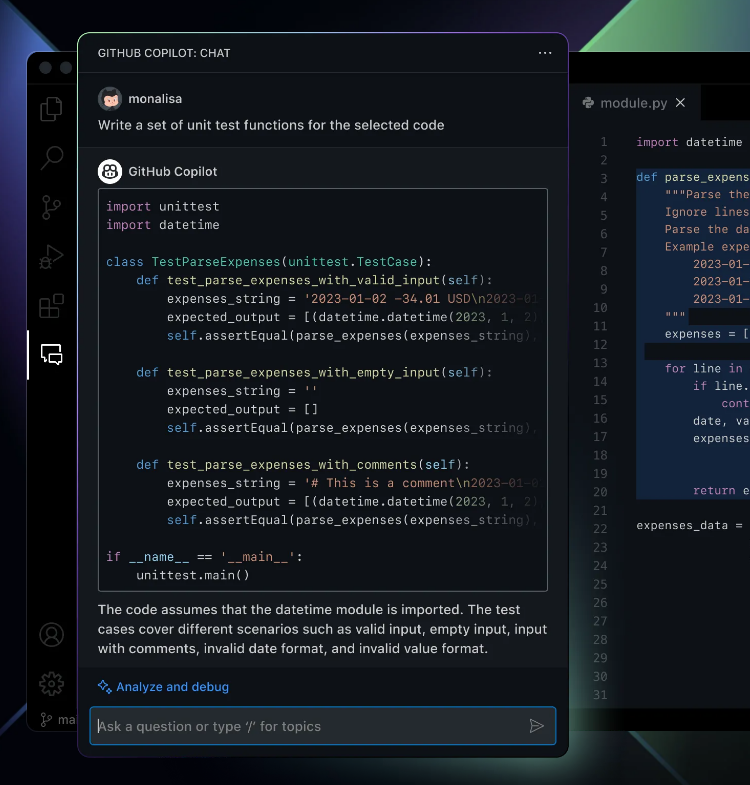Switch to the module.py tab

coord(634,103)
